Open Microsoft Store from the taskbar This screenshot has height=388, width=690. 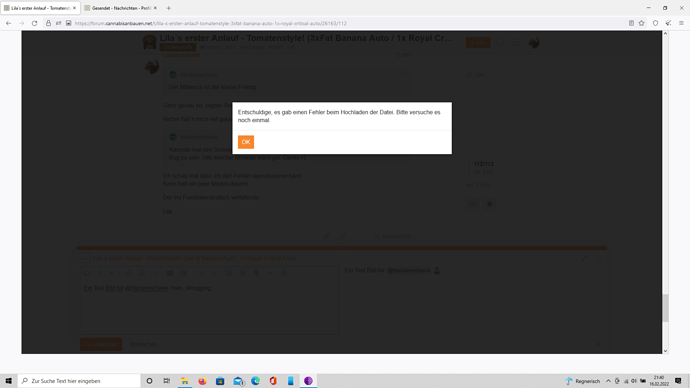point(220,381)
